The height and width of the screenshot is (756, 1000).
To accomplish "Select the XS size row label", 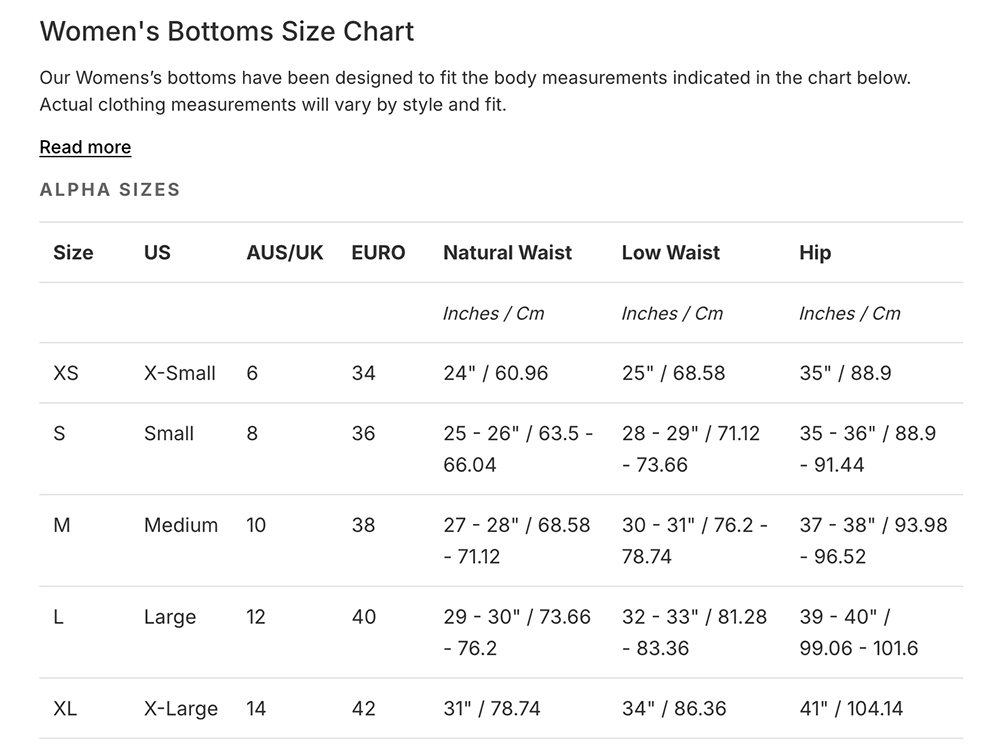I will (66, 373).
